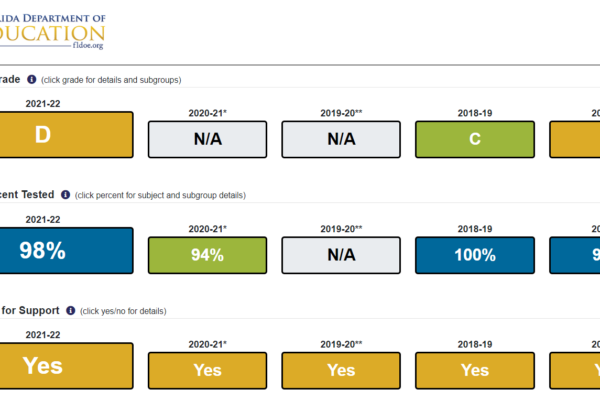600x400 pixels.
Task: Click the Percent Tested info icon
Action: coord(65,194)
